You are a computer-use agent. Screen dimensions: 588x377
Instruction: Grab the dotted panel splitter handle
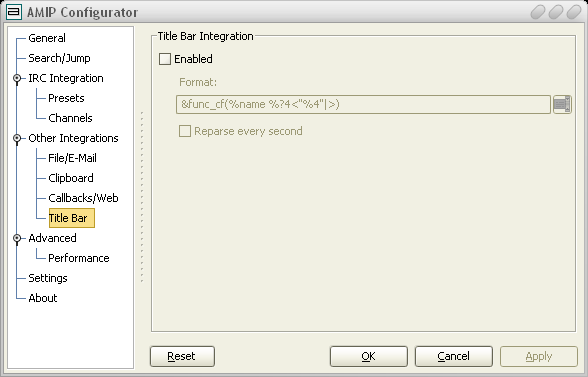pyautogui.click(x=142, y=197)
